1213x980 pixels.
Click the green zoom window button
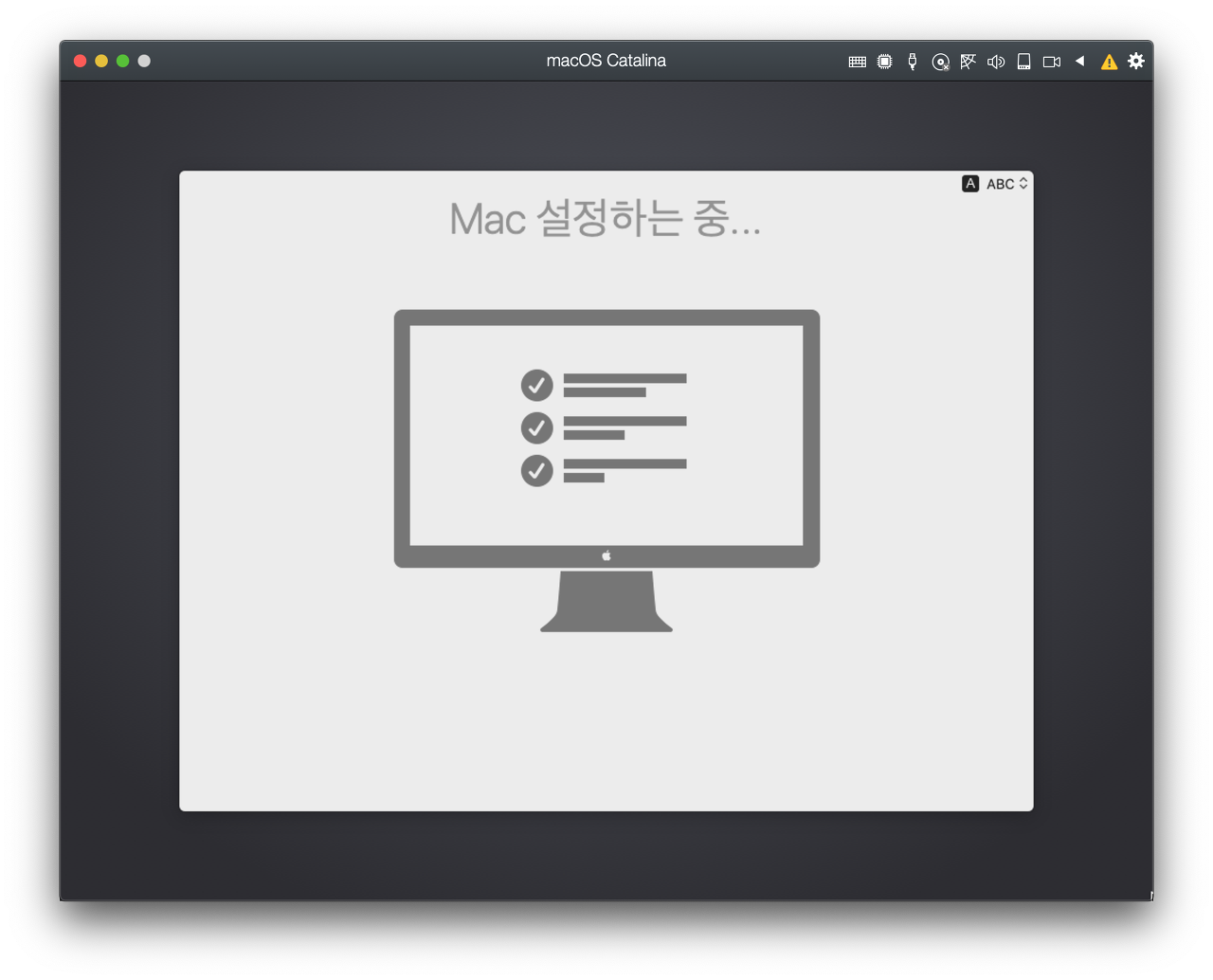122,61
